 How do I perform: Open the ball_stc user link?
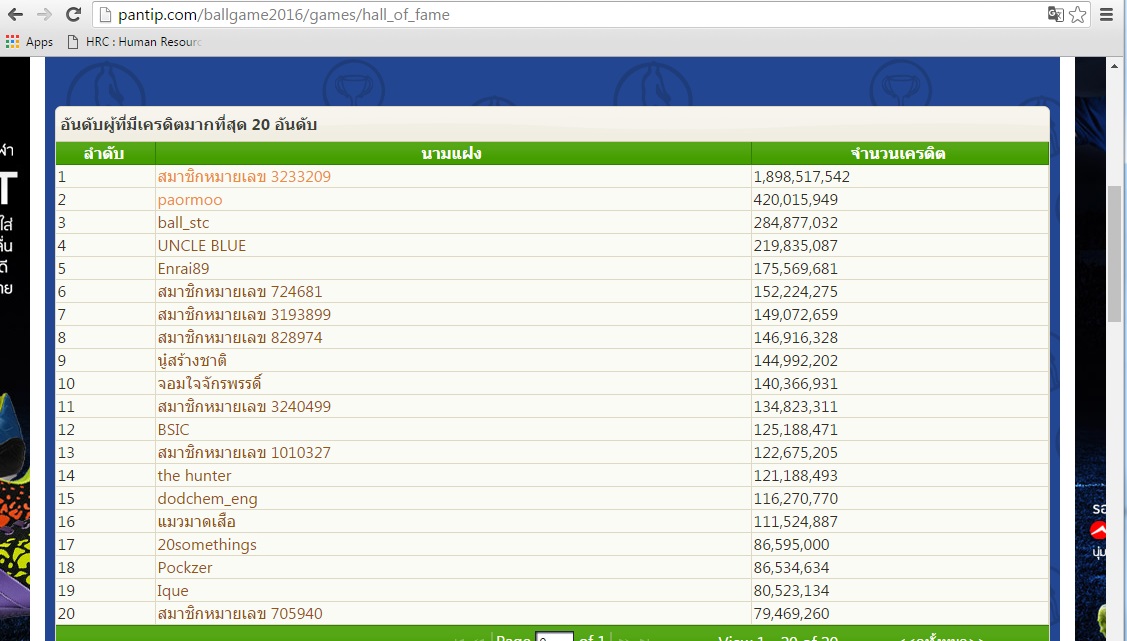click(x=183, y=223)
